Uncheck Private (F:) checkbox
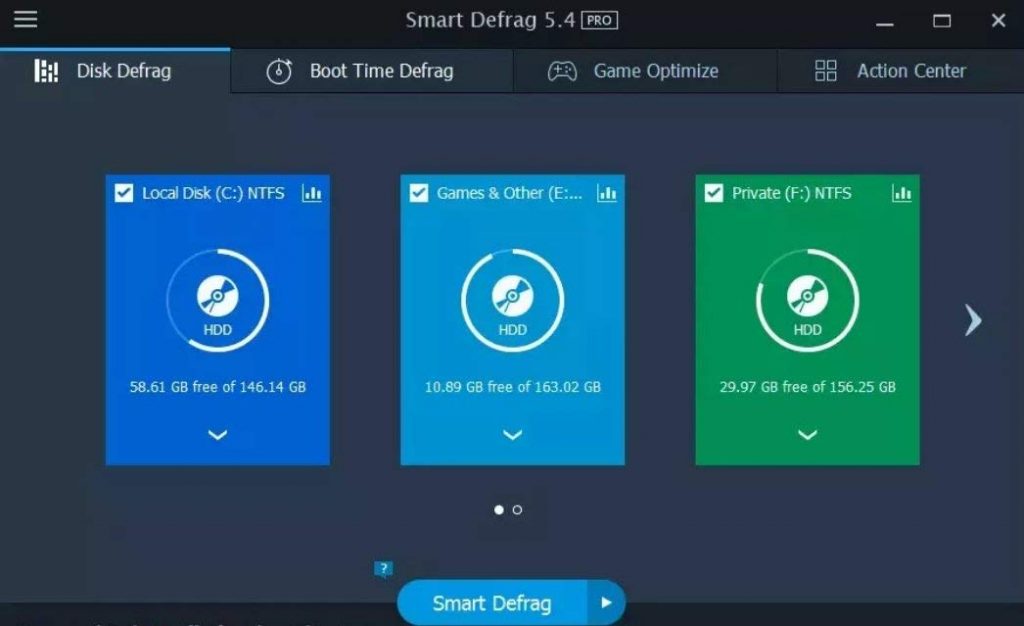Screen dimensions: 1024x626 tap(714, 193)
